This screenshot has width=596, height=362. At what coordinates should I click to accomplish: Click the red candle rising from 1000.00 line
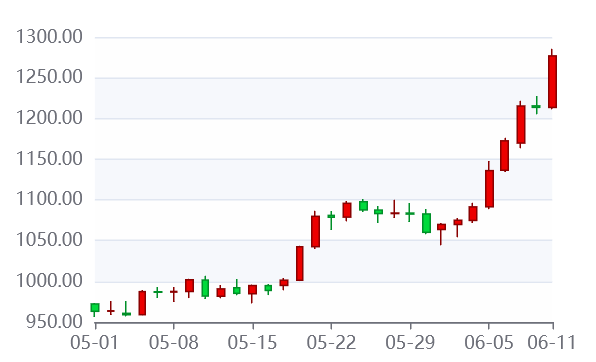point(300,263)
